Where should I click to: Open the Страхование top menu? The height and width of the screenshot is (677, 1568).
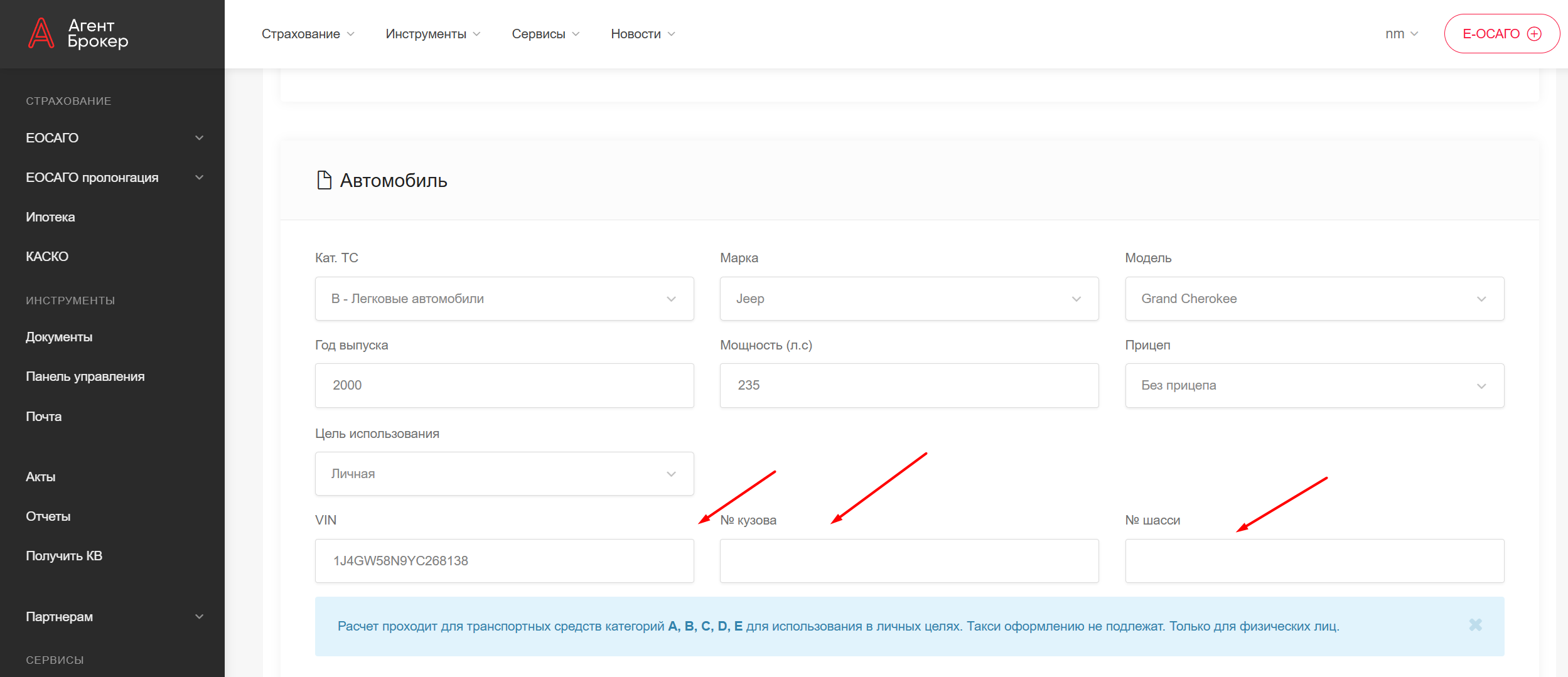click(308, 34)
